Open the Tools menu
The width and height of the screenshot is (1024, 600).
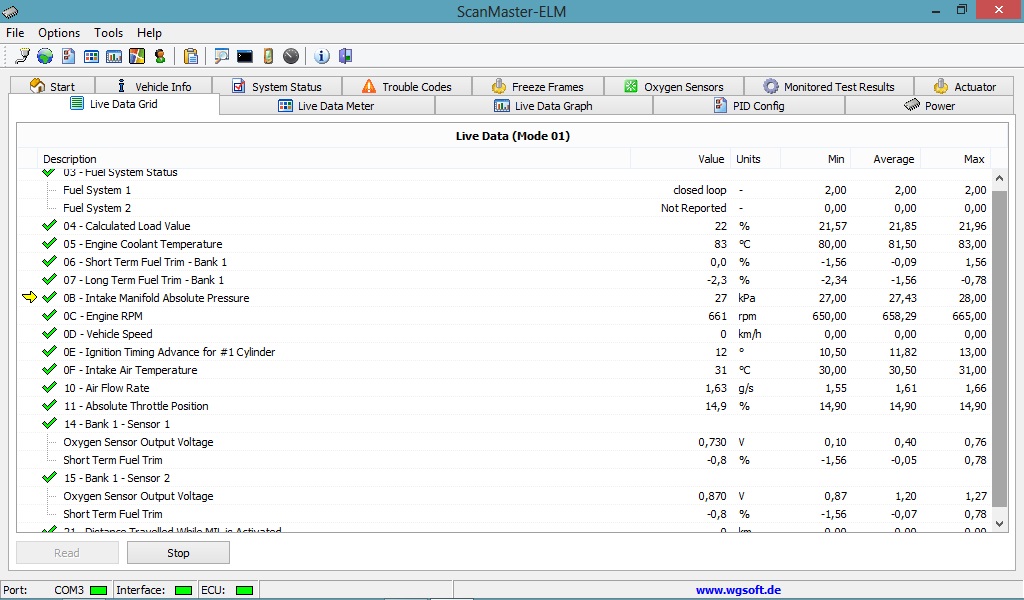(x=108, y=33)
